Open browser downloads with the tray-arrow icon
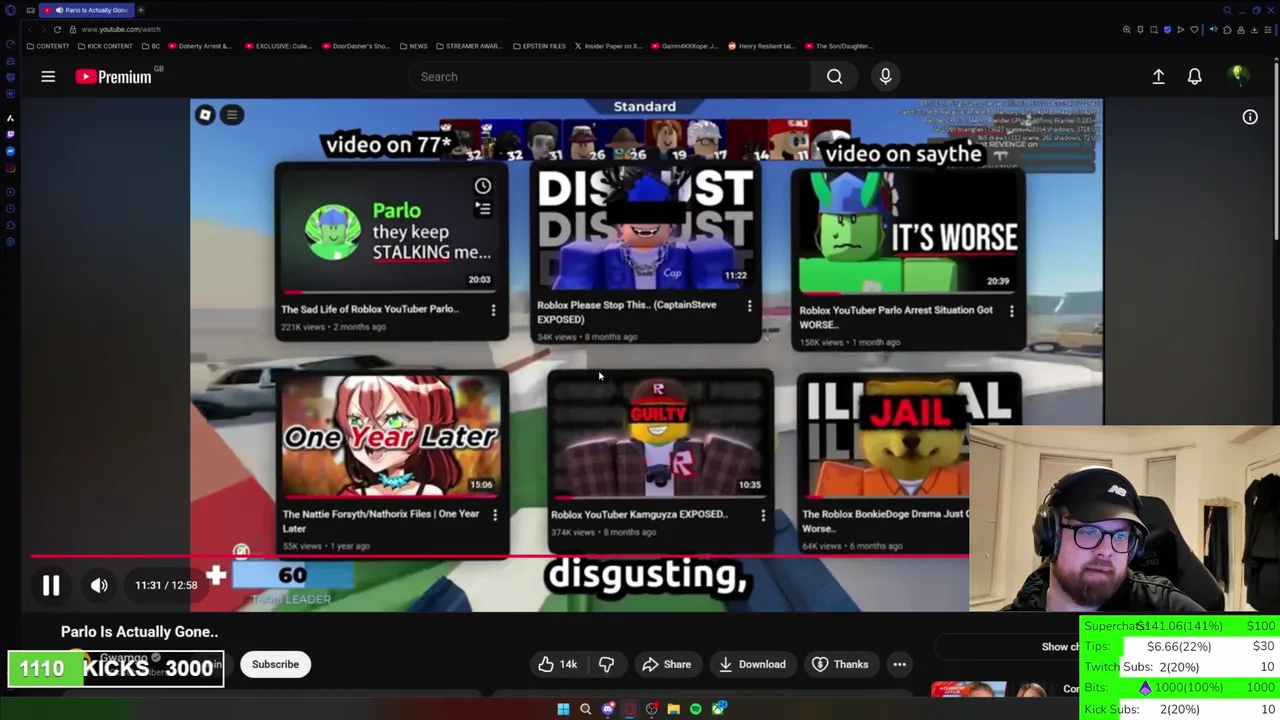Screen dimensions: 1280x720 click(x=1254, y=30)
